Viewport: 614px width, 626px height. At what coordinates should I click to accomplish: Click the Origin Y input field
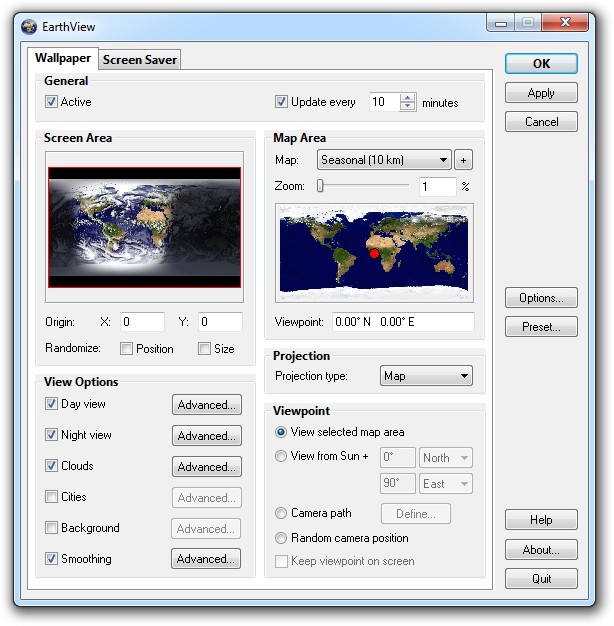[x=220, y=322]
